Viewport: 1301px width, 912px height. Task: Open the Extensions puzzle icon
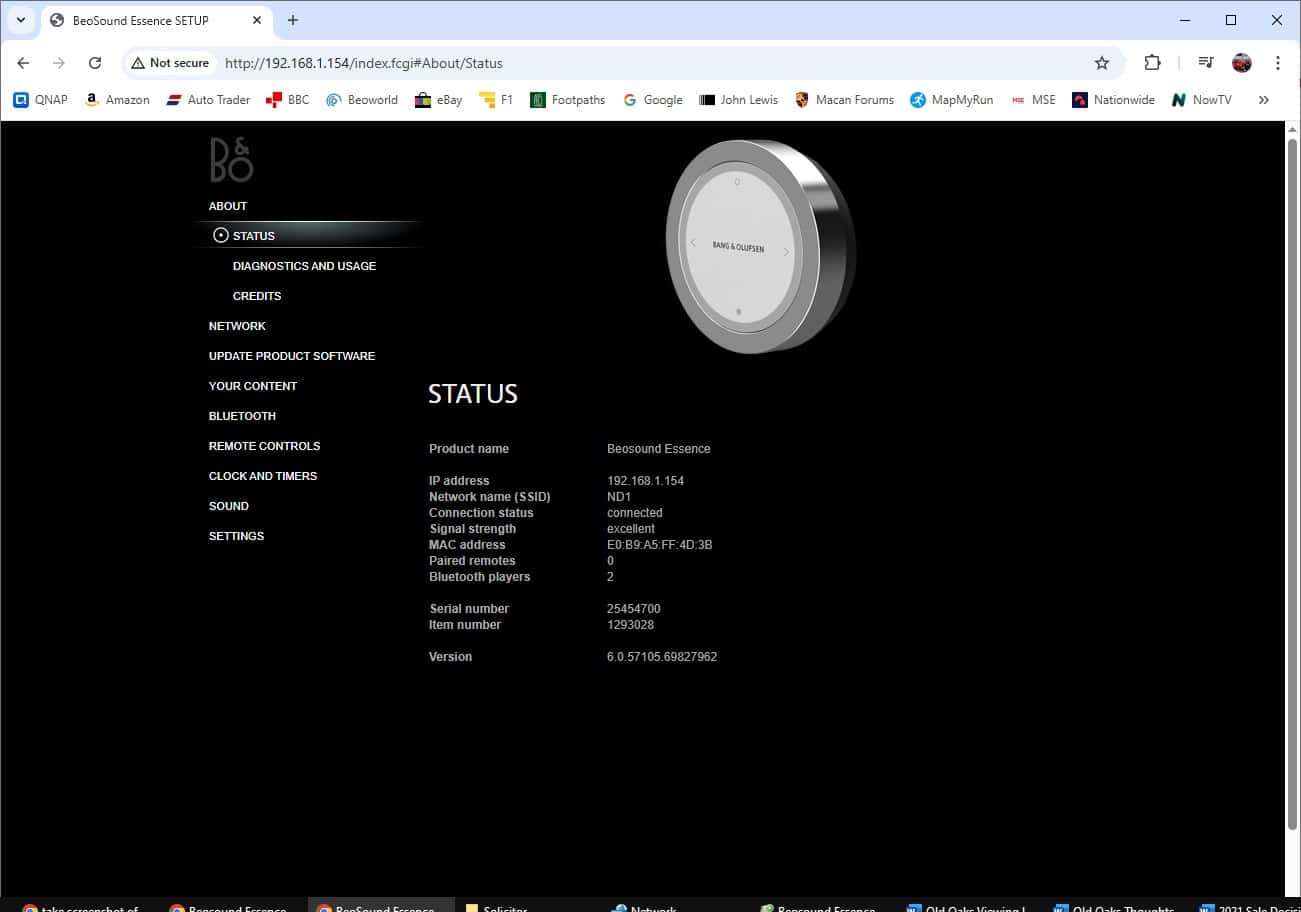tap(1152, 63)
